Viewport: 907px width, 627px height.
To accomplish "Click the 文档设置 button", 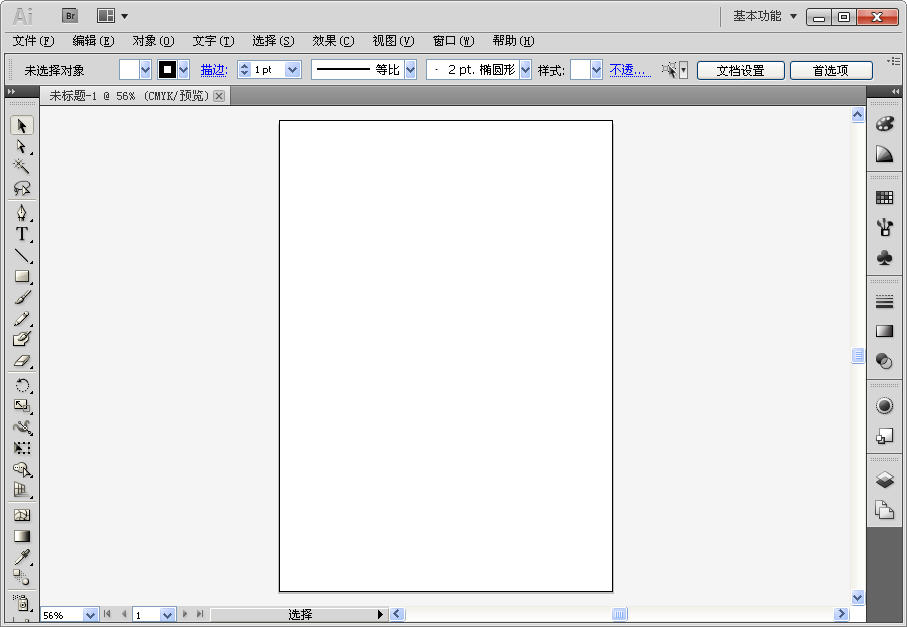I will coord(740,70).
